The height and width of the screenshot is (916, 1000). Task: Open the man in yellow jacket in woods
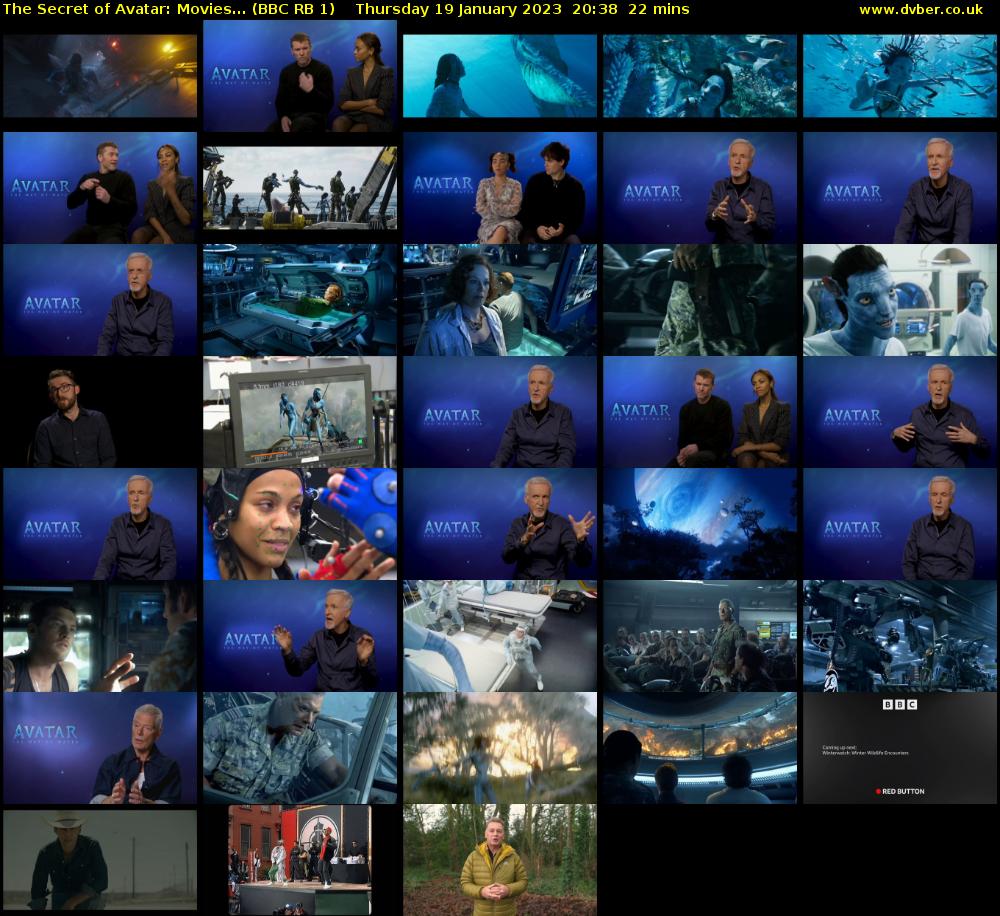[x=499, y=860]
